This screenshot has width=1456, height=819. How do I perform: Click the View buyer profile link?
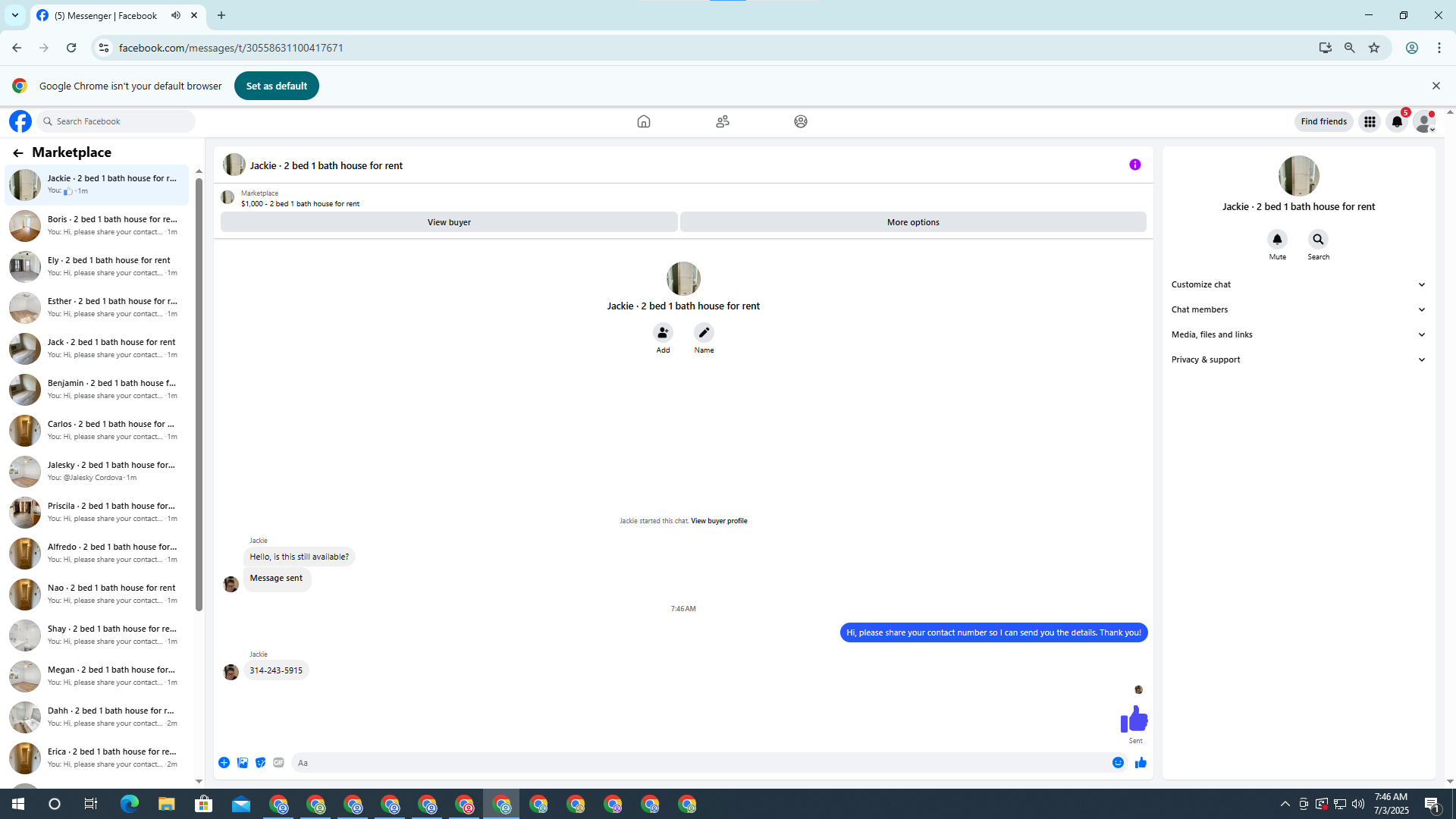pyautogui.click(x=718, y=521)
